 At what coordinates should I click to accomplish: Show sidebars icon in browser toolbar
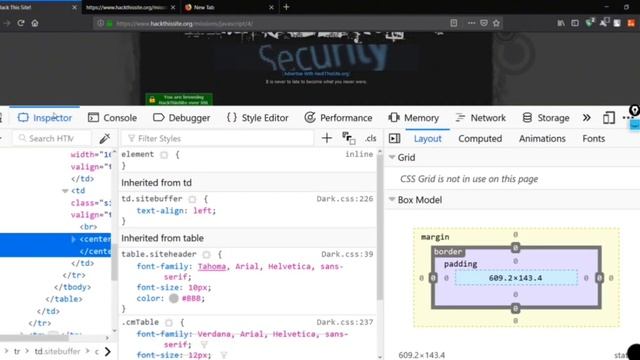tap(575, 23)
